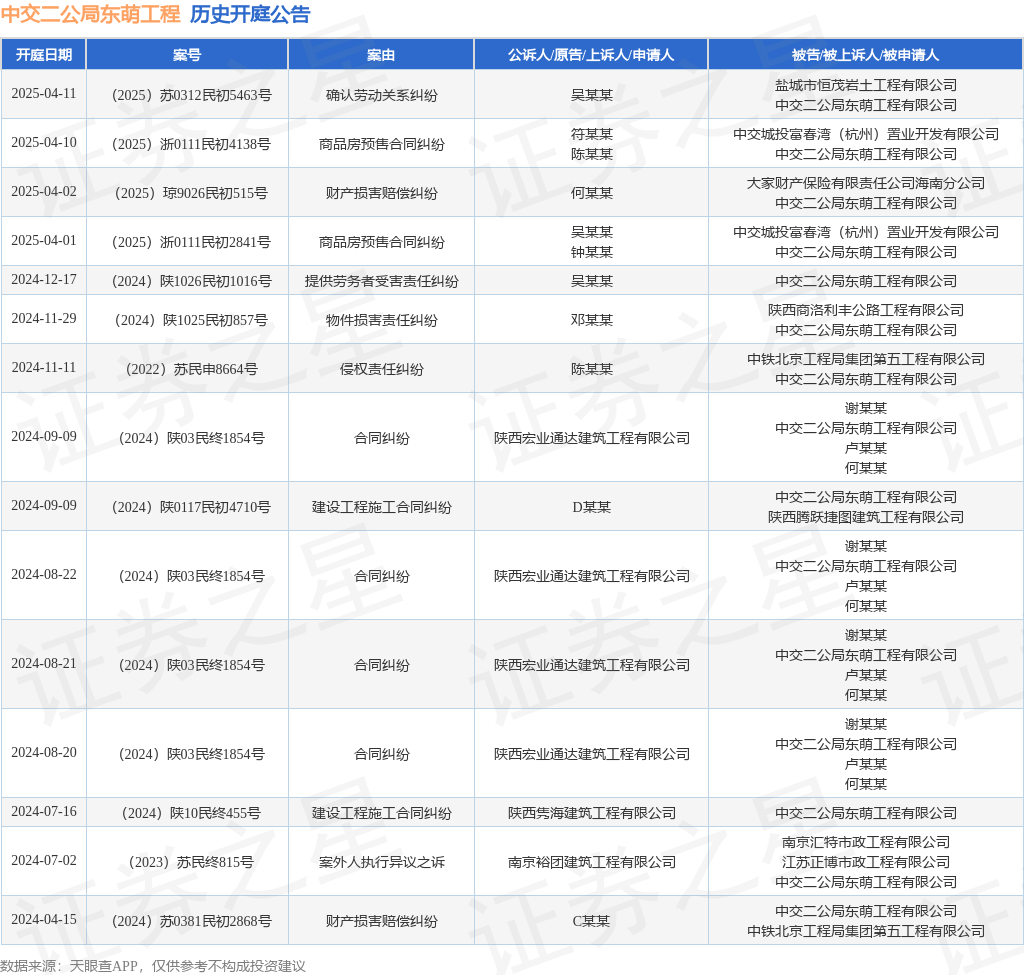Screen dimensions: 1024x975
Task: Click defendant 陕西腾跃捷图建筑工程有限公司
Action: [x=866, y=517]
